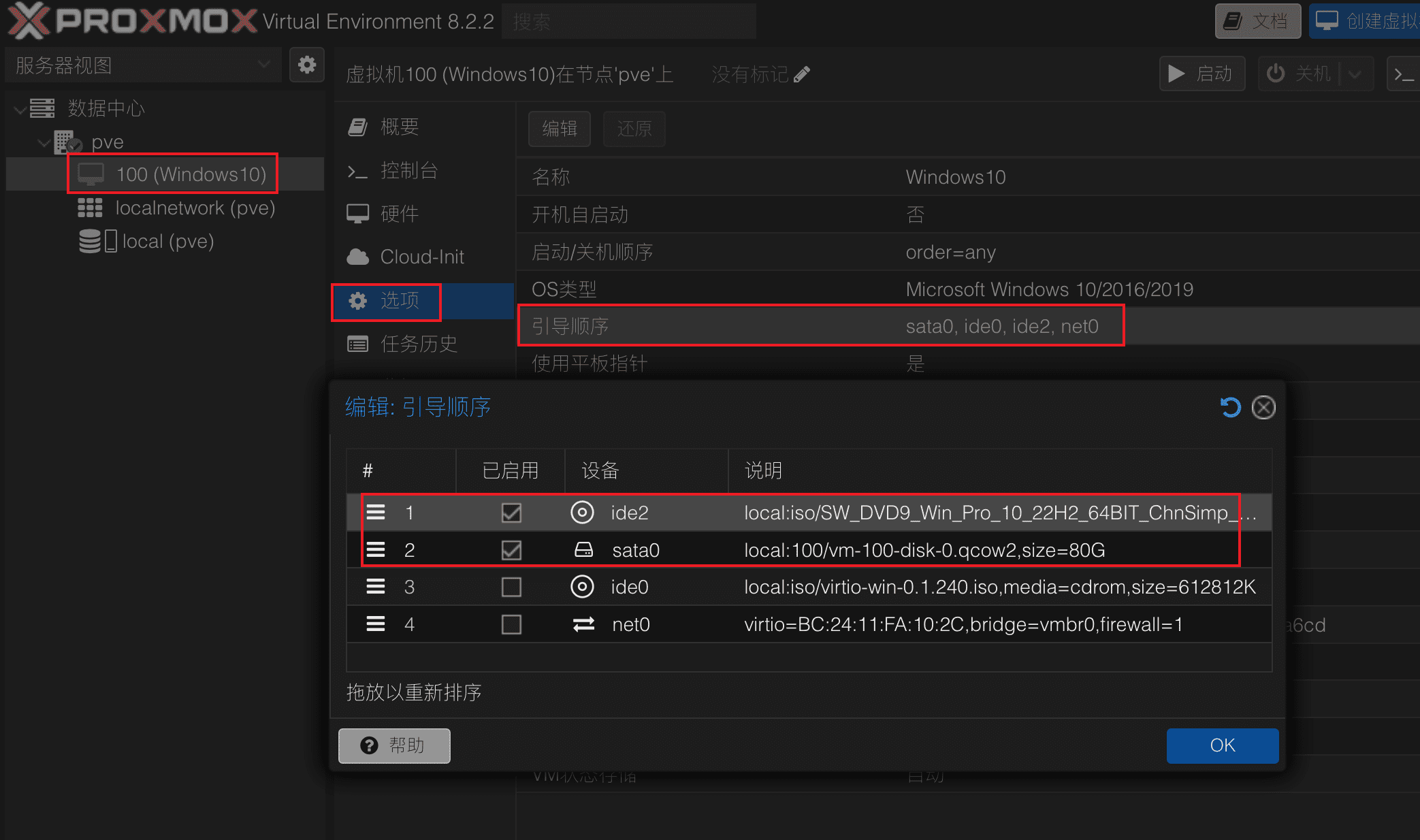This screenshot has width=1420, height=840.
Task: Open the Cloud-Init tab
Action: pos(423,257)
